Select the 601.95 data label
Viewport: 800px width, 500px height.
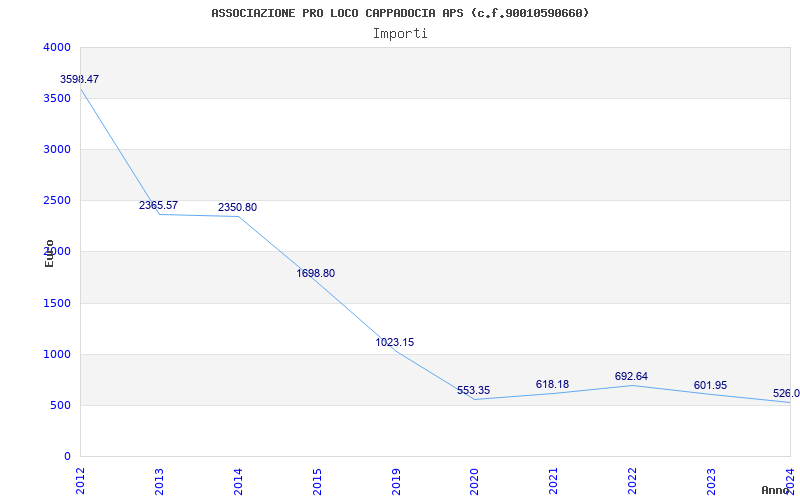[x=711, y=386]
